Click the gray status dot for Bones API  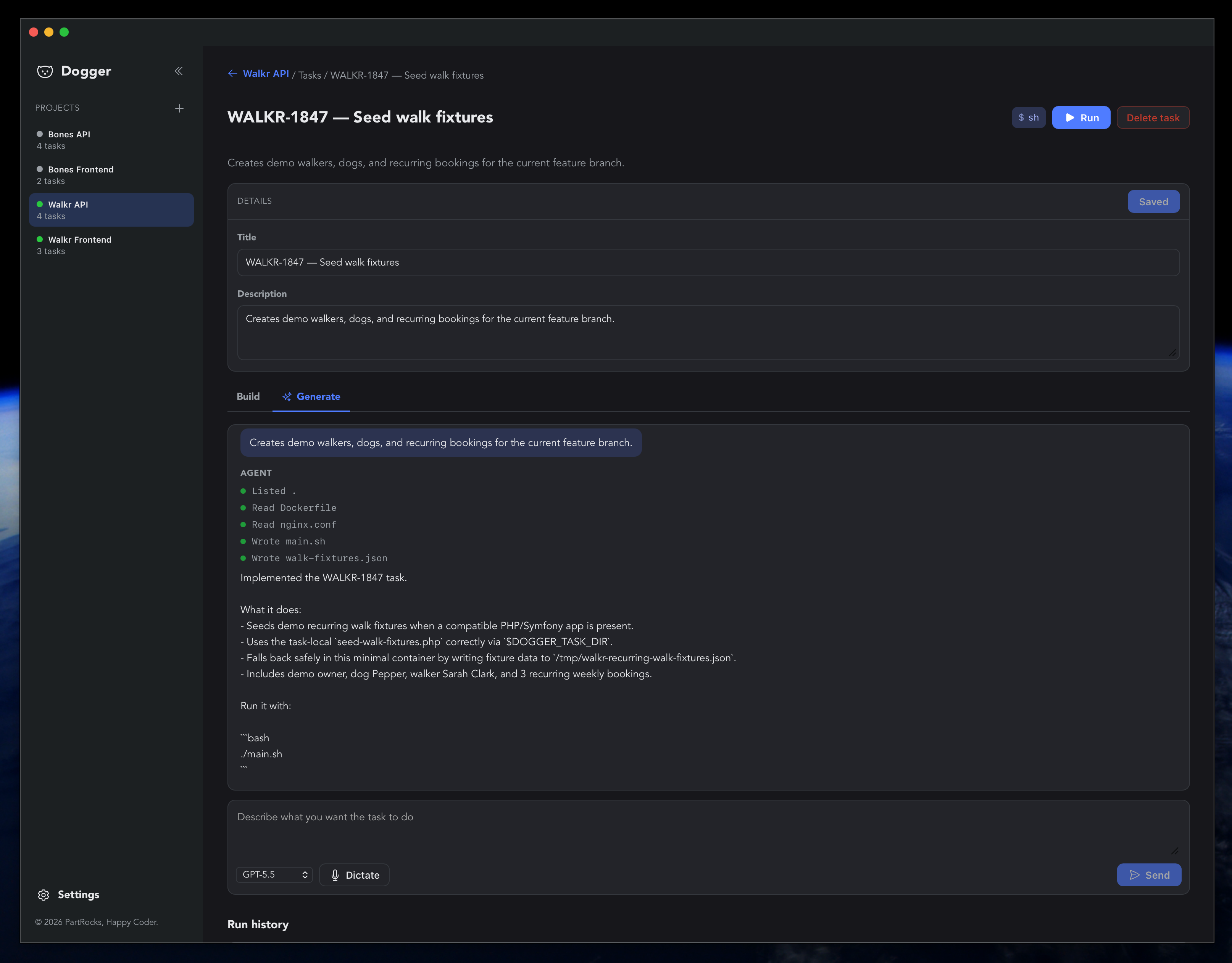(39, 134)
